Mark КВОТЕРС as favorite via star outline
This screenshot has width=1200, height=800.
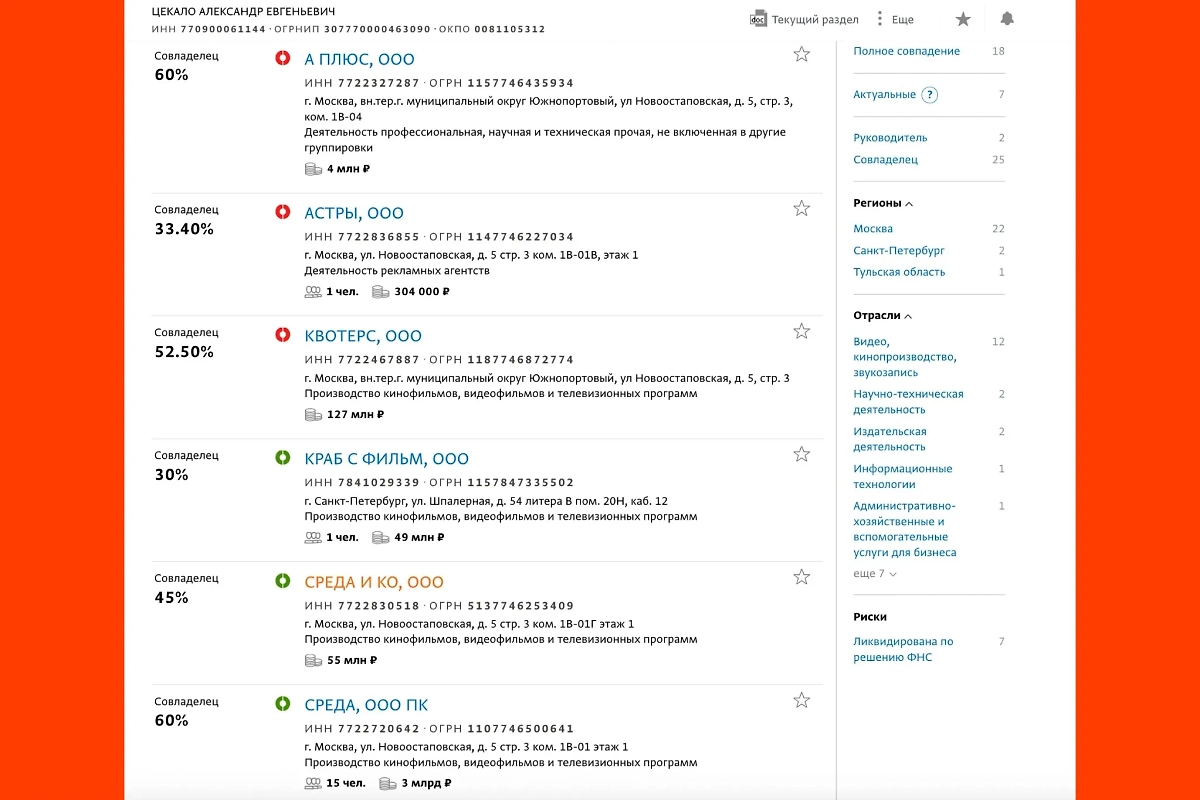pyautogui.click(x=801, y=330)
